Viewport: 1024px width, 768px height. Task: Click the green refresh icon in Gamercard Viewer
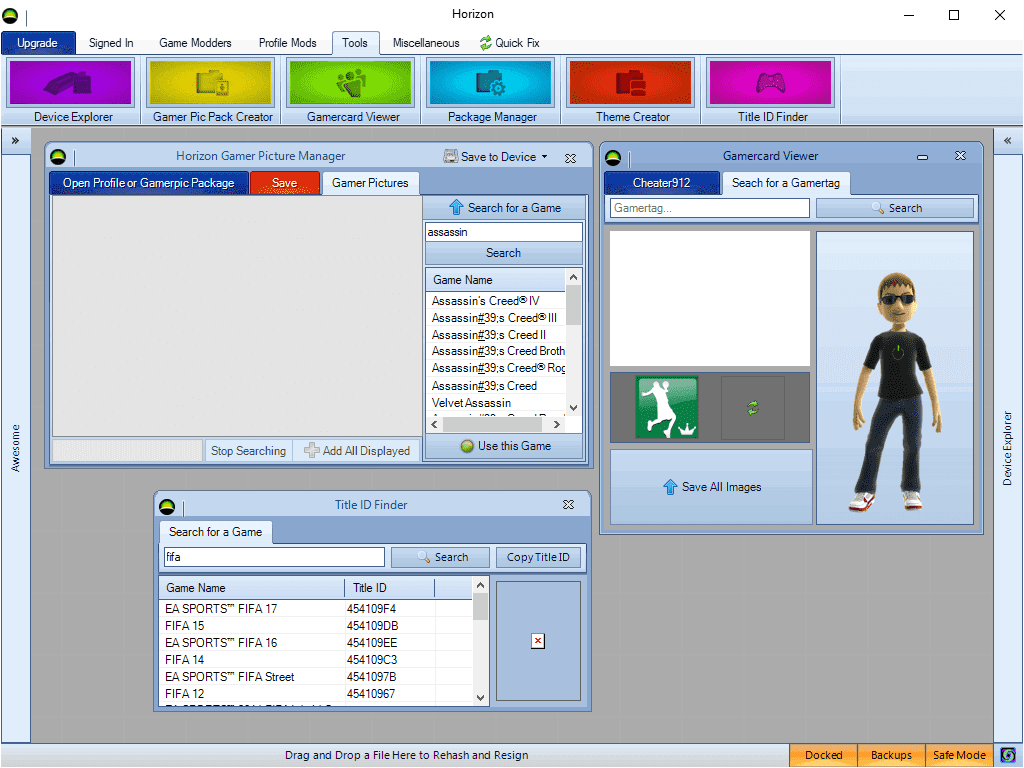(x=753, y=408)
